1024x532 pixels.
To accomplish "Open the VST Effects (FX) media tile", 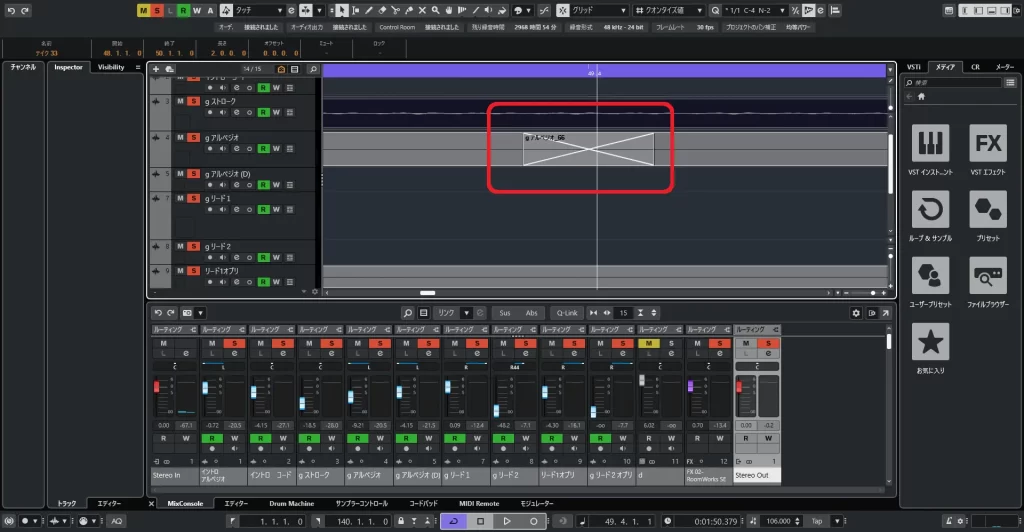I will pos(988,146).
